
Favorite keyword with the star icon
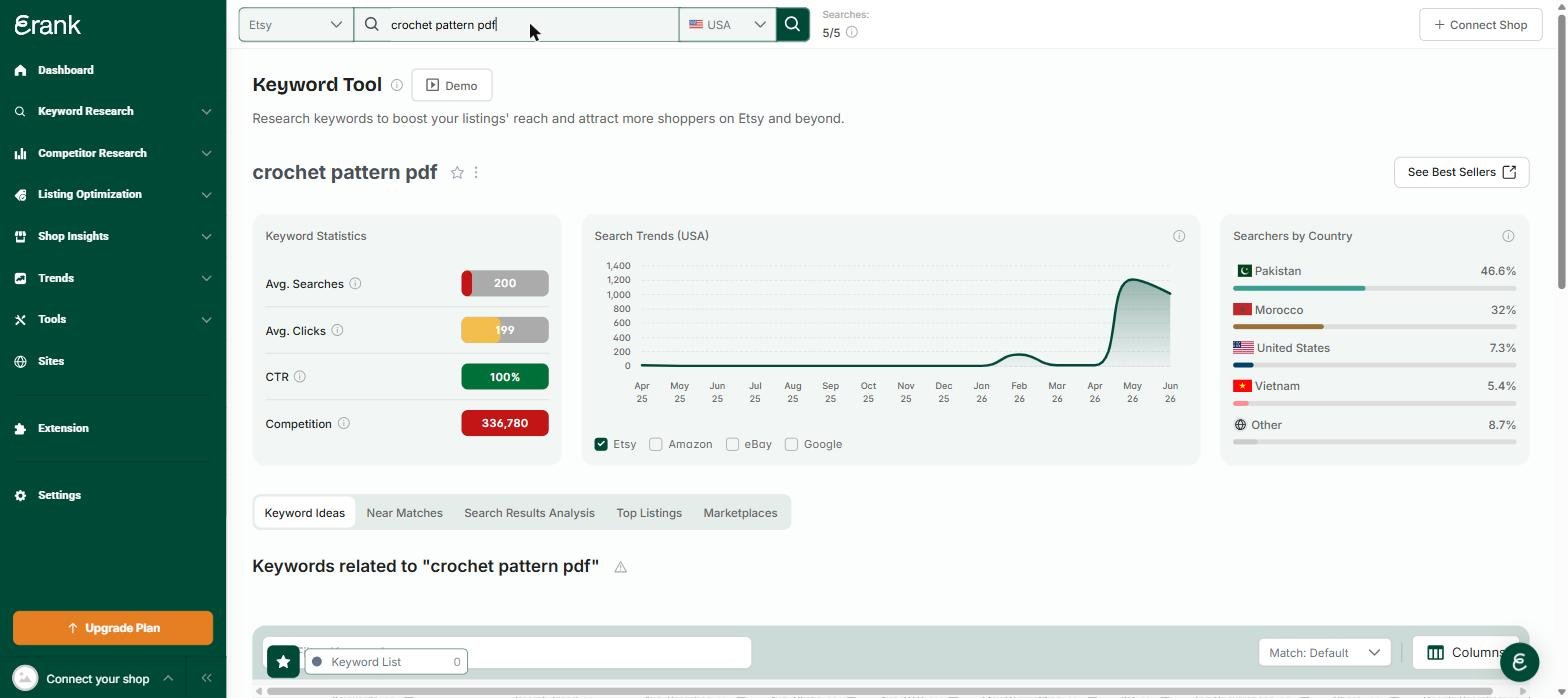457,173
